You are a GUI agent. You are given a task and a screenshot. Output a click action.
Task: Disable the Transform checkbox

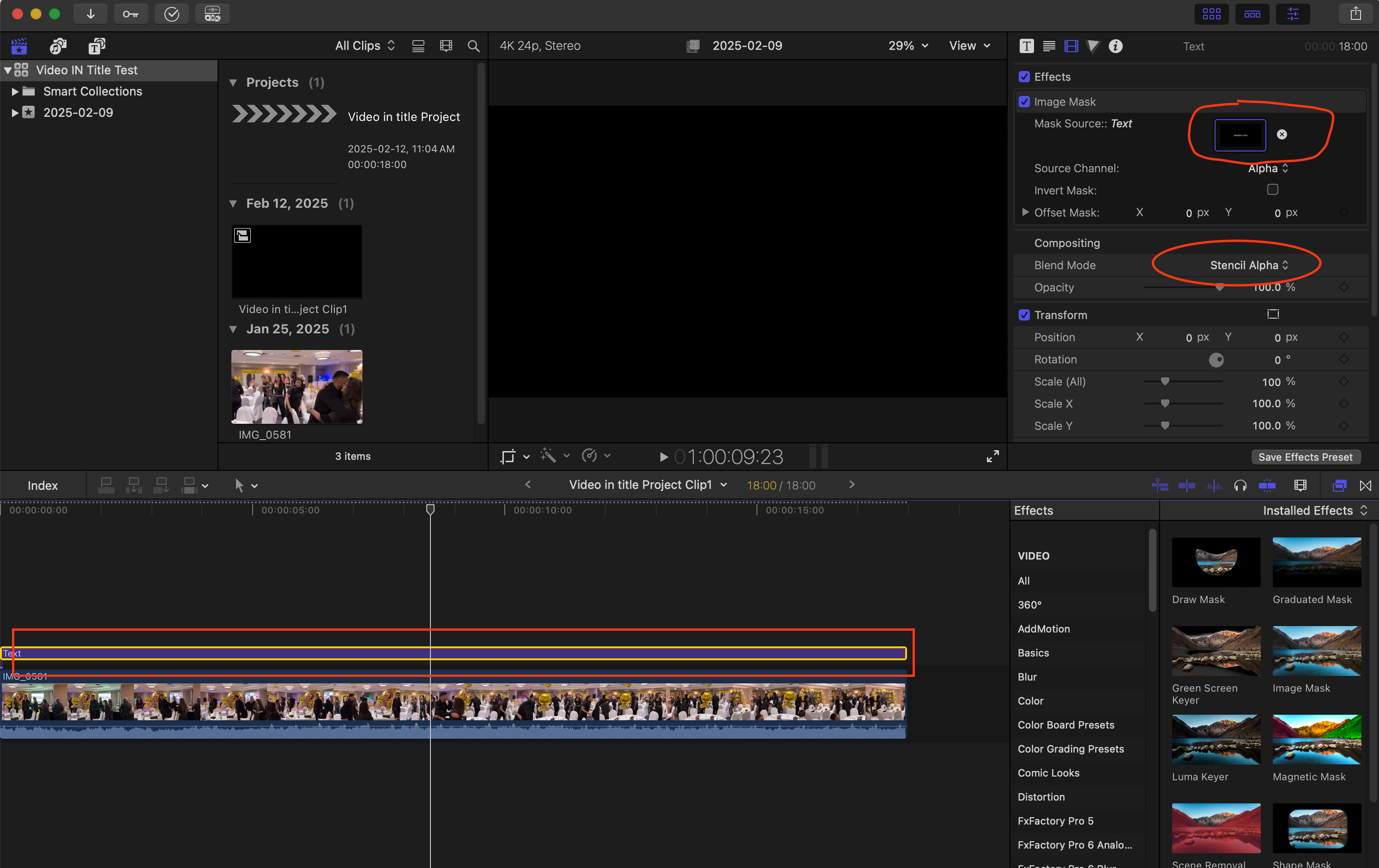1024,315
